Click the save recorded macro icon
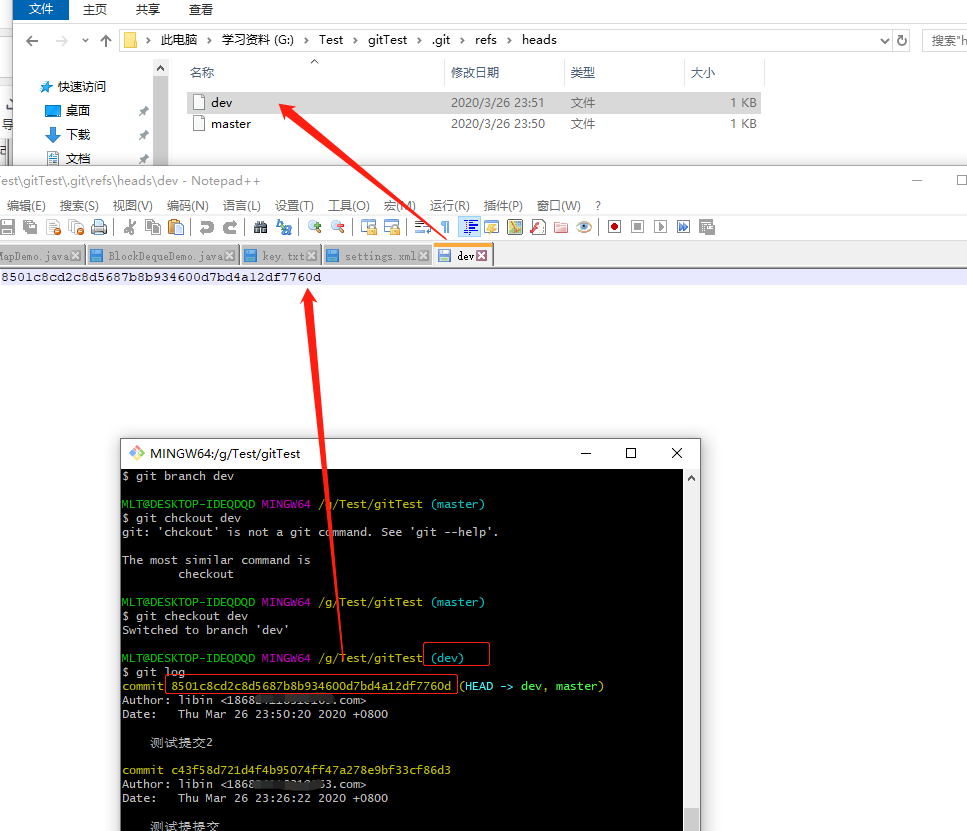The height and width of the screenshot is (831, 967). pyautogui.click(x=707, y=227)
